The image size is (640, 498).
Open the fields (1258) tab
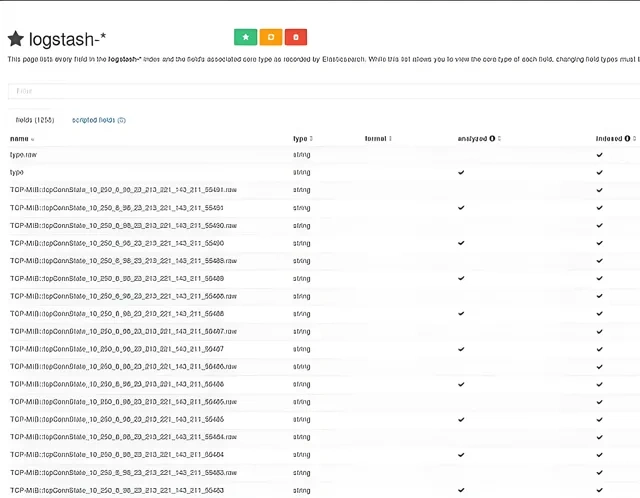coord(35,120)
